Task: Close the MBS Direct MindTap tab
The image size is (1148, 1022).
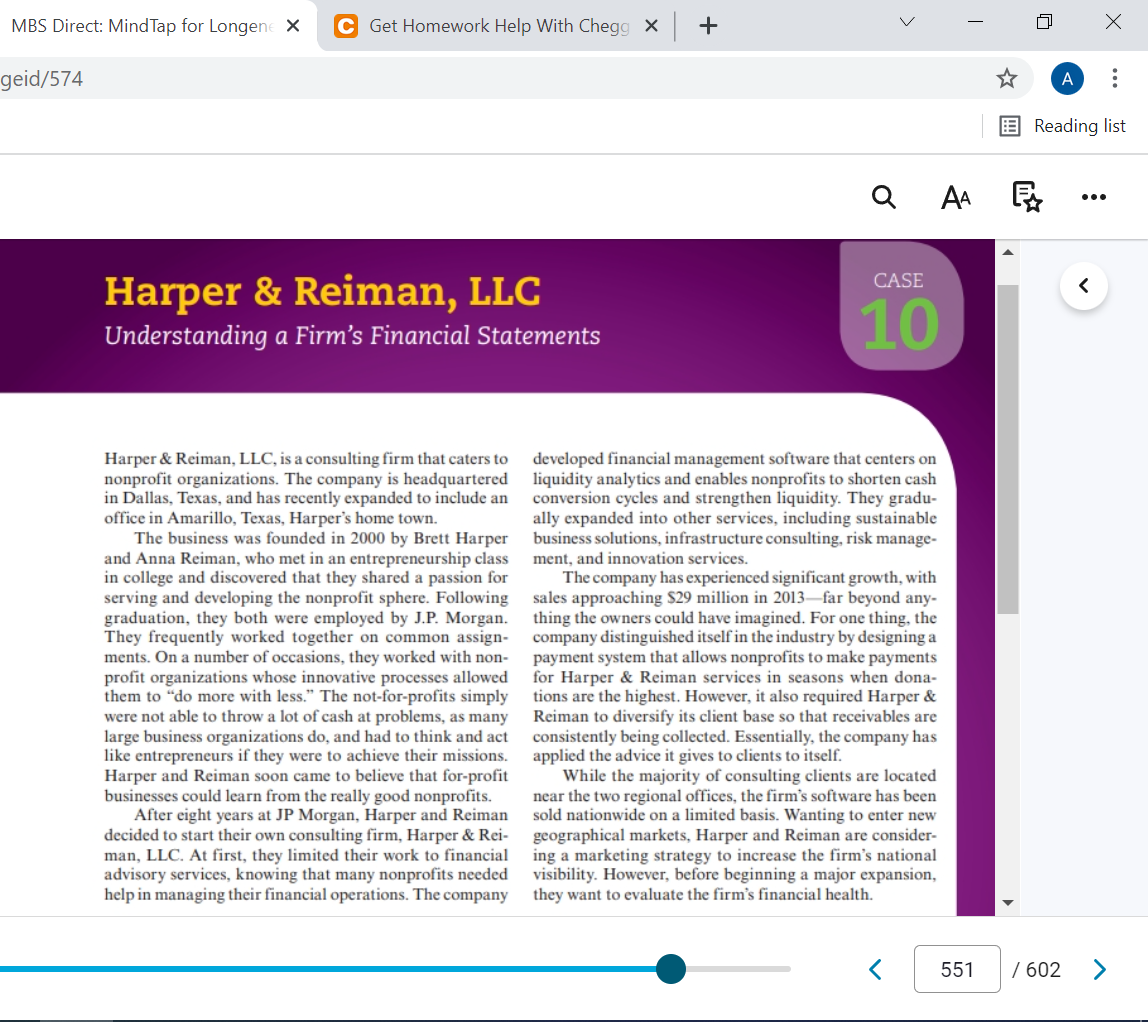Action: point(293,26)
